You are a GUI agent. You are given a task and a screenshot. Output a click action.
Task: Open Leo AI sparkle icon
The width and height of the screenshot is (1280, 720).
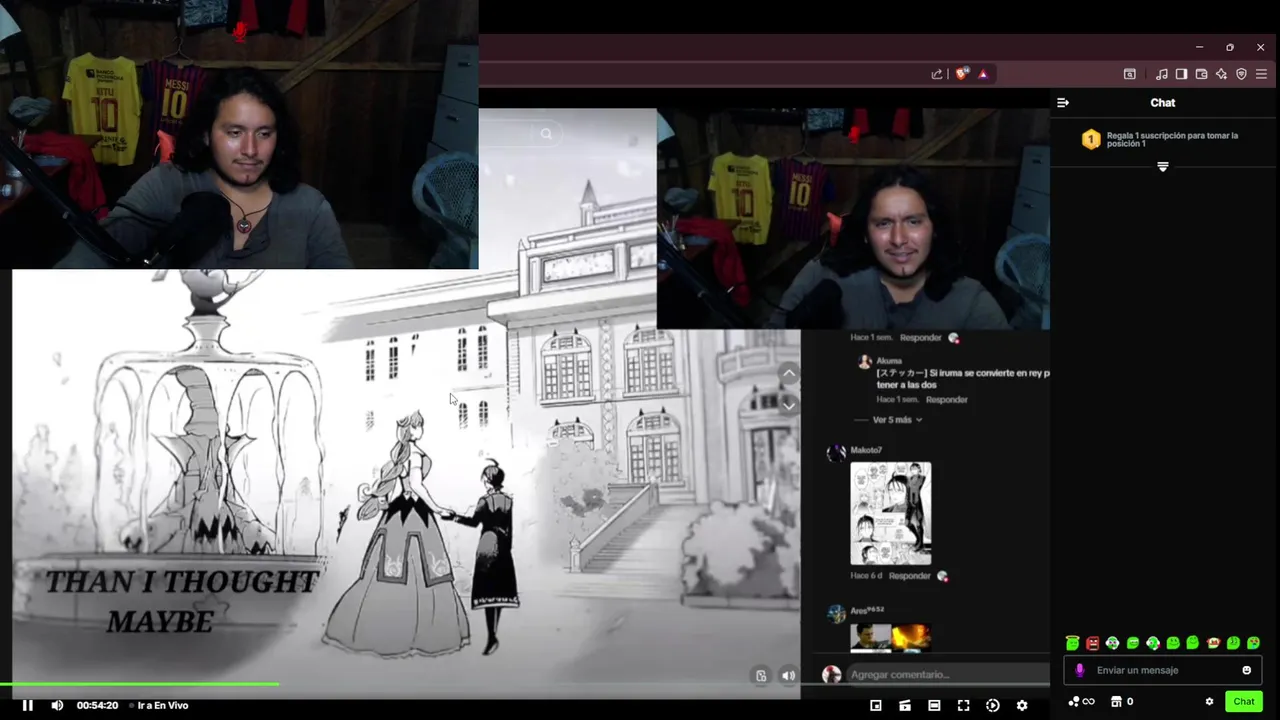(1221, 74)
